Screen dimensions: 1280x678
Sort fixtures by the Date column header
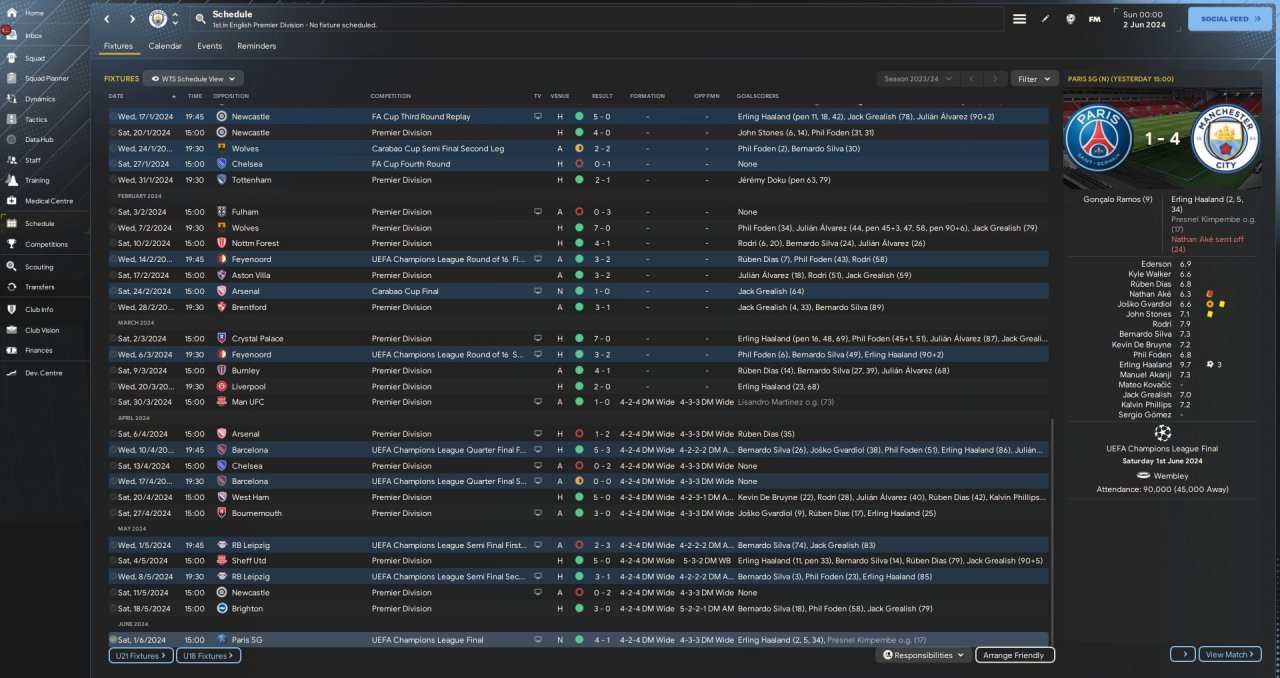click(x=116, y=96)
